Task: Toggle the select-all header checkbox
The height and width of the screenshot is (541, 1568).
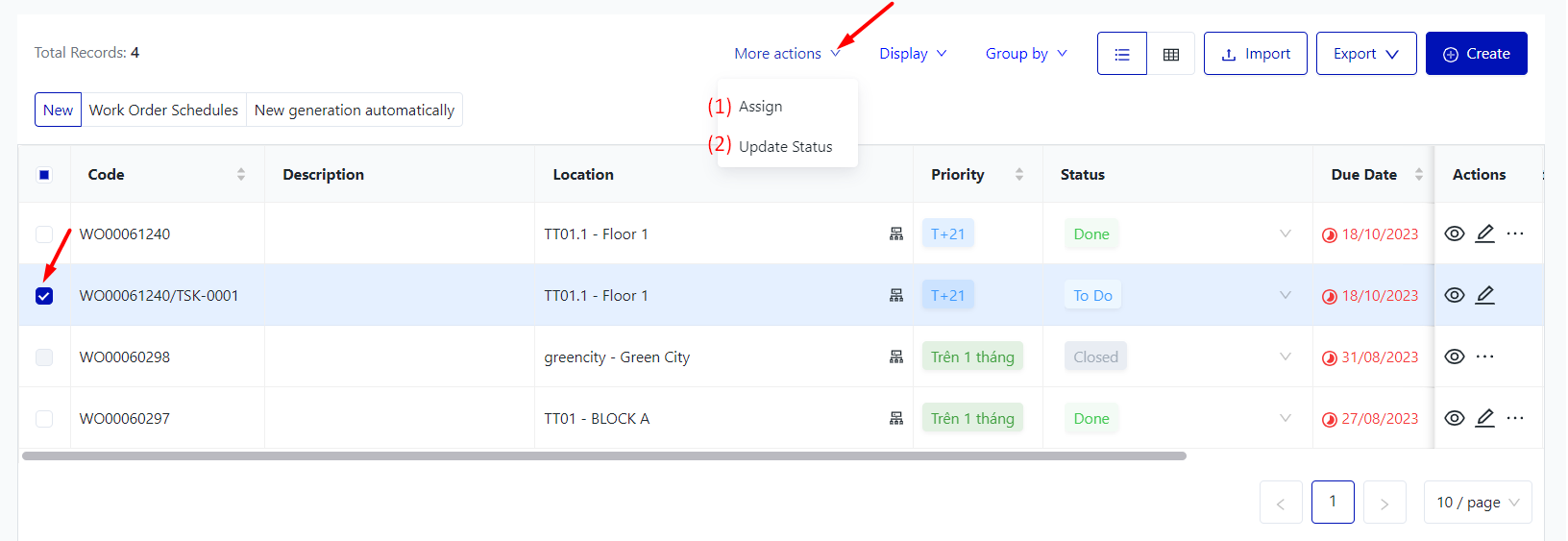Action: point(44,175)
